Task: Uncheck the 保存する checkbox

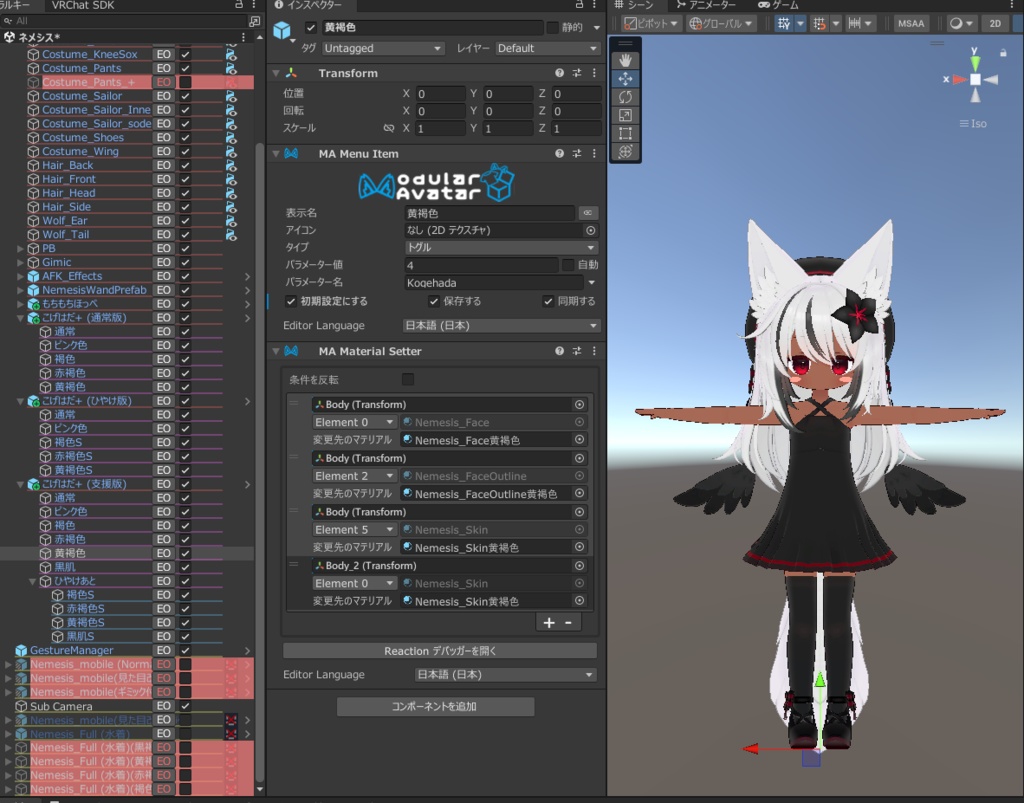Action: pyautogui.click(x=434, y=301)
